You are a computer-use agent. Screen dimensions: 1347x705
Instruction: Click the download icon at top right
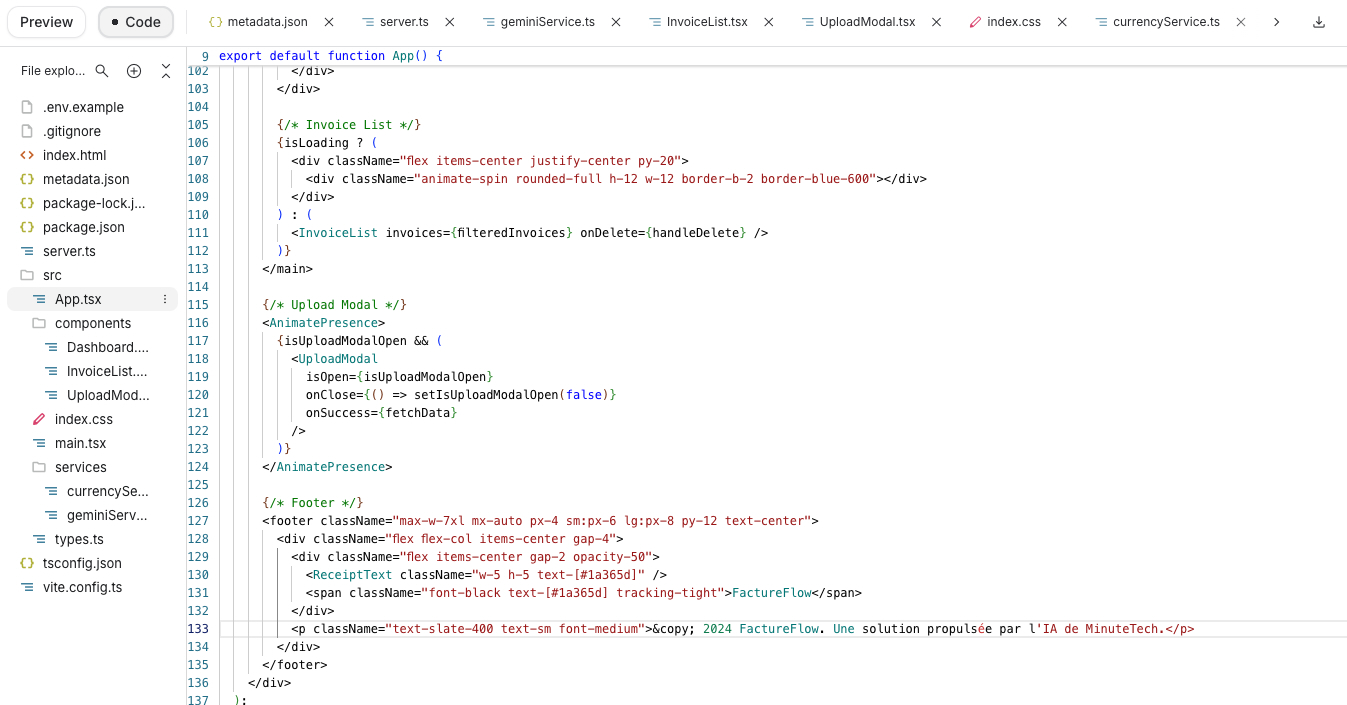(x=1319, y=22)
